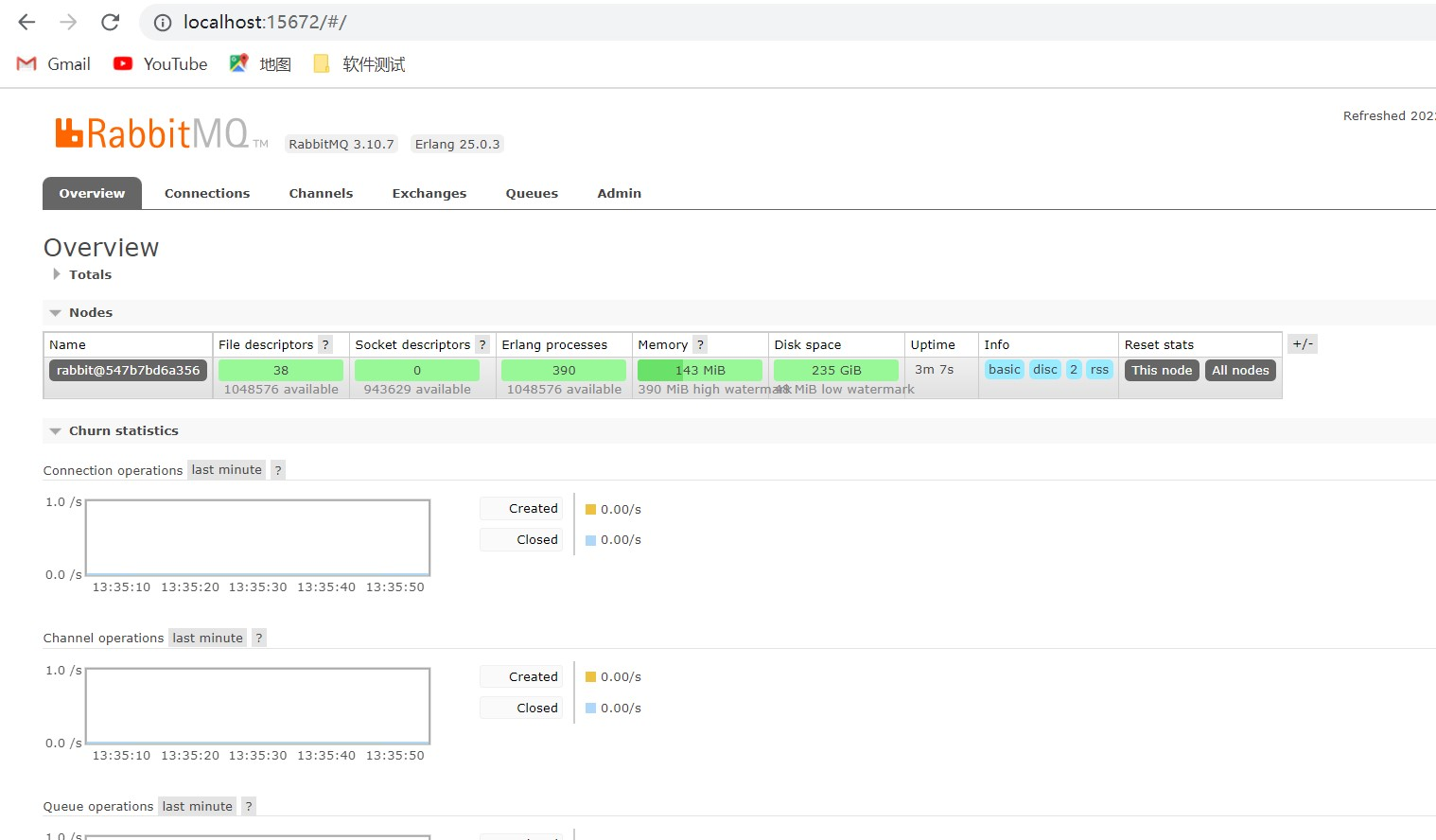Viewport: 1436px width, 840px height.
Task: Click the Memory help question mark
Action: click(x=700, y=344)
